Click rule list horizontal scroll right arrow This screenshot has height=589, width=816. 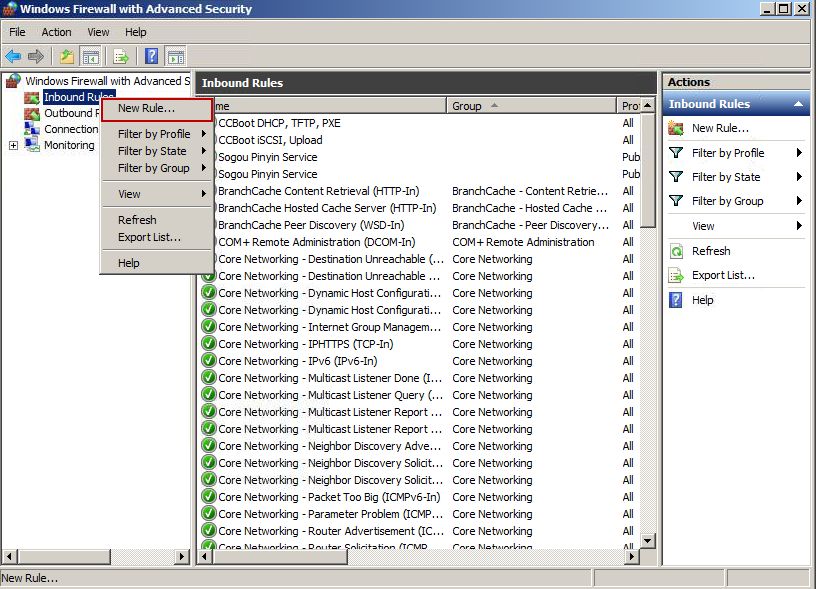coord(632,557)
